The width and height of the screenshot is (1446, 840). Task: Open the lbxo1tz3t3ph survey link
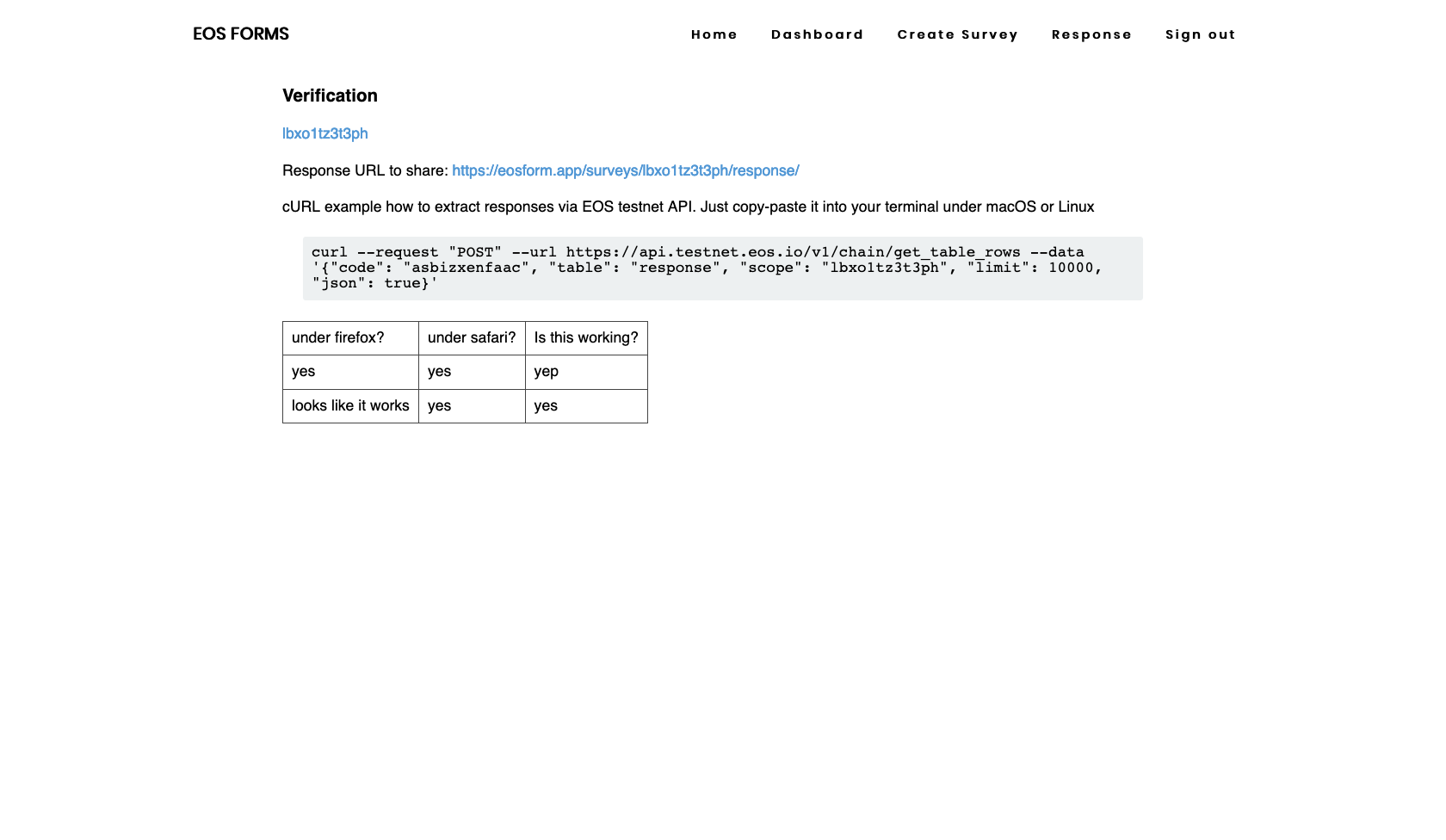325,133
